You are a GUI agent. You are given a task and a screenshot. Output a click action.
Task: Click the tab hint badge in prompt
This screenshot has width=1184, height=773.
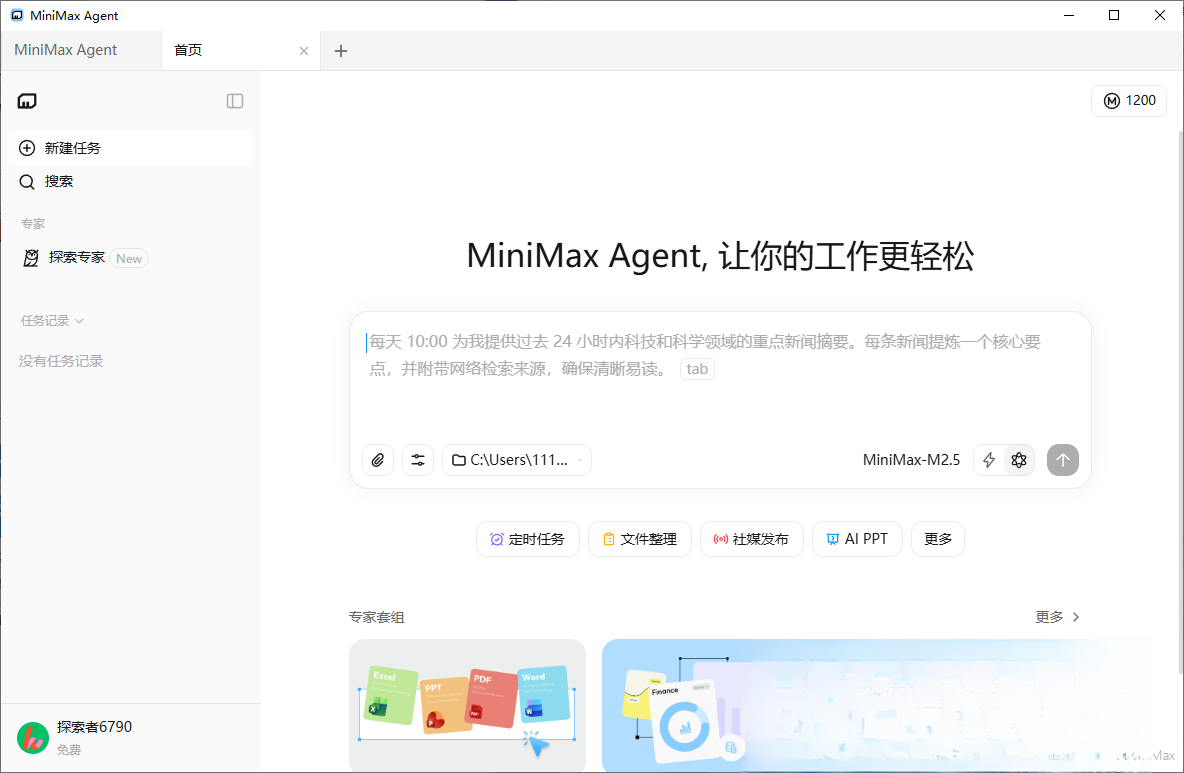tap(697, 369)
